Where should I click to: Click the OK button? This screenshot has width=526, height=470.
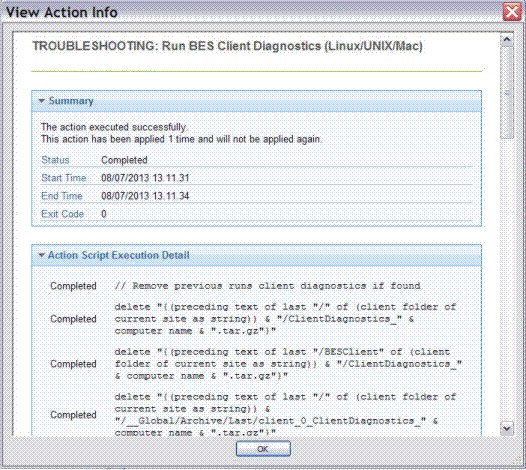263,449
